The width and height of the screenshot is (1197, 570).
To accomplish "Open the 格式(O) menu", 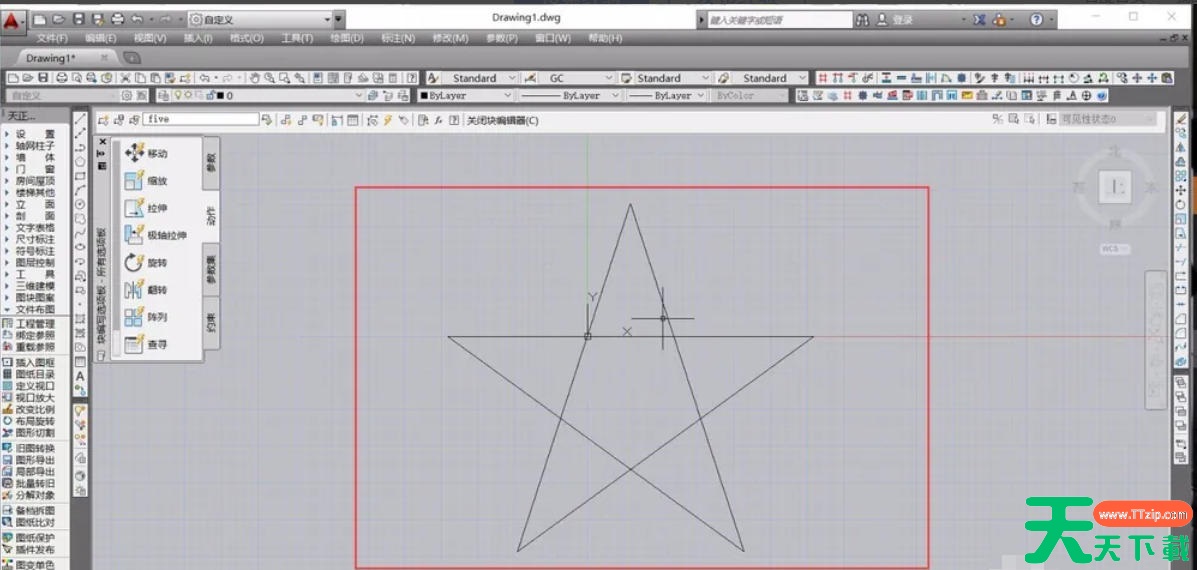I will pyautogui.click(x=247, y=38).
